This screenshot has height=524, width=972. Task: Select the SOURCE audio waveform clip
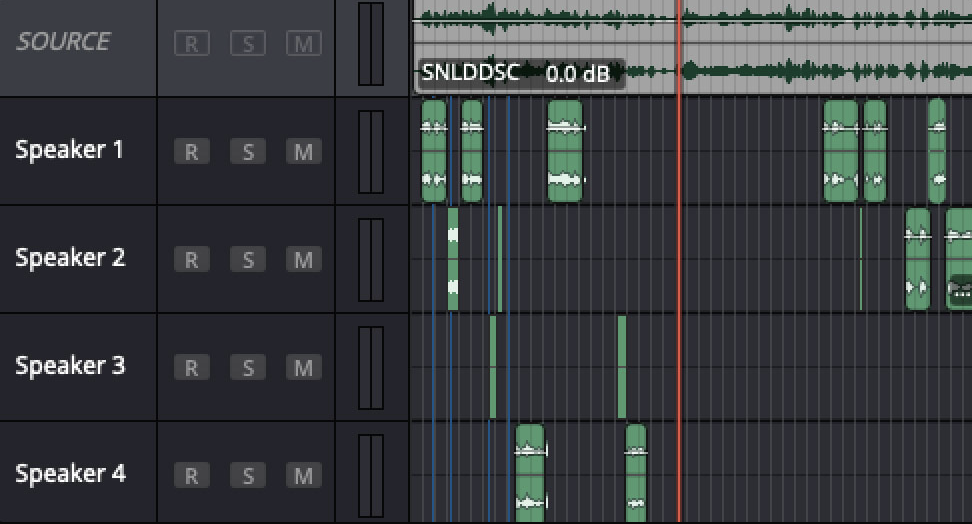[x=692, y=47]
